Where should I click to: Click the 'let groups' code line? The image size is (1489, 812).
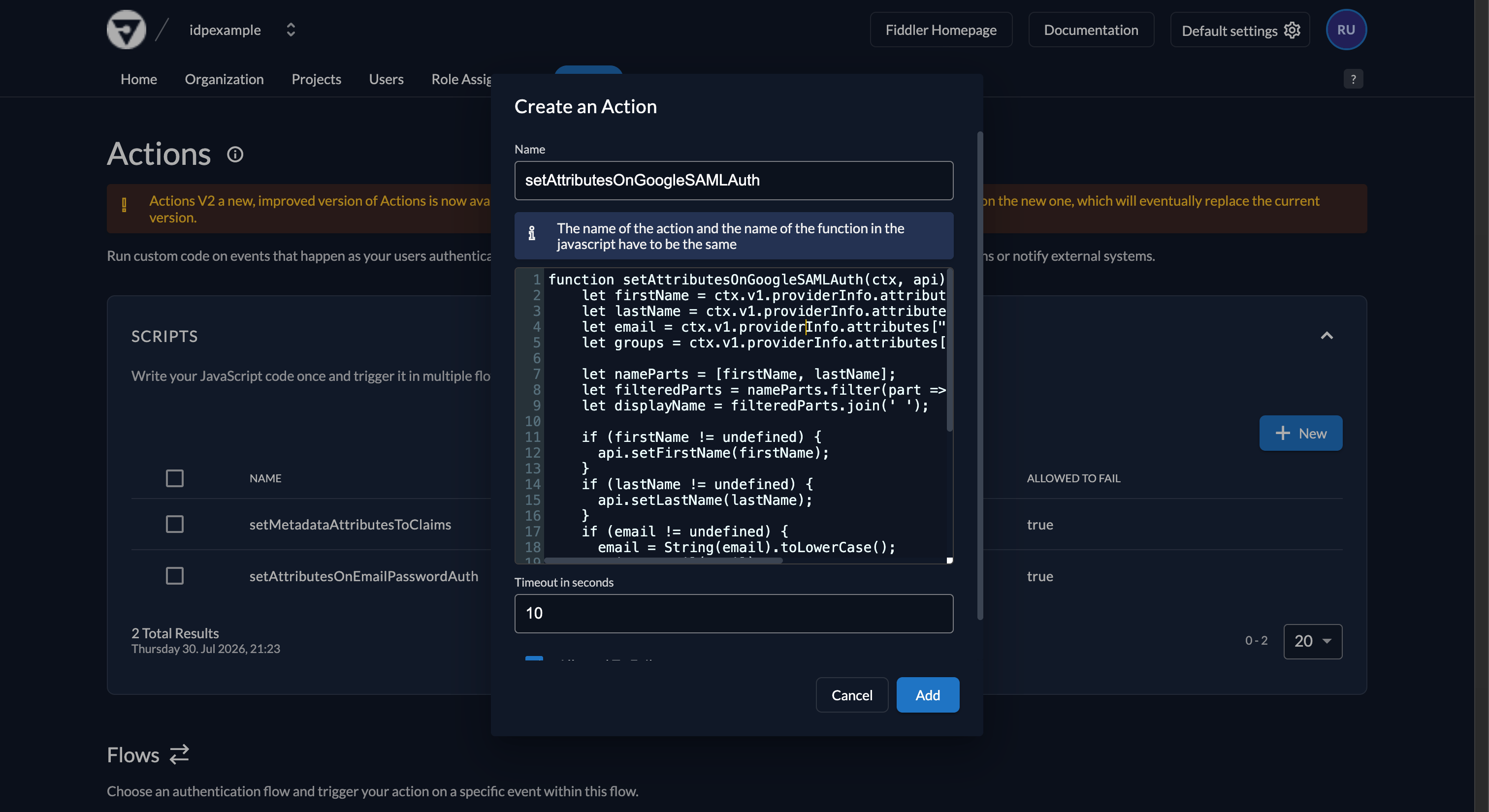763,343
